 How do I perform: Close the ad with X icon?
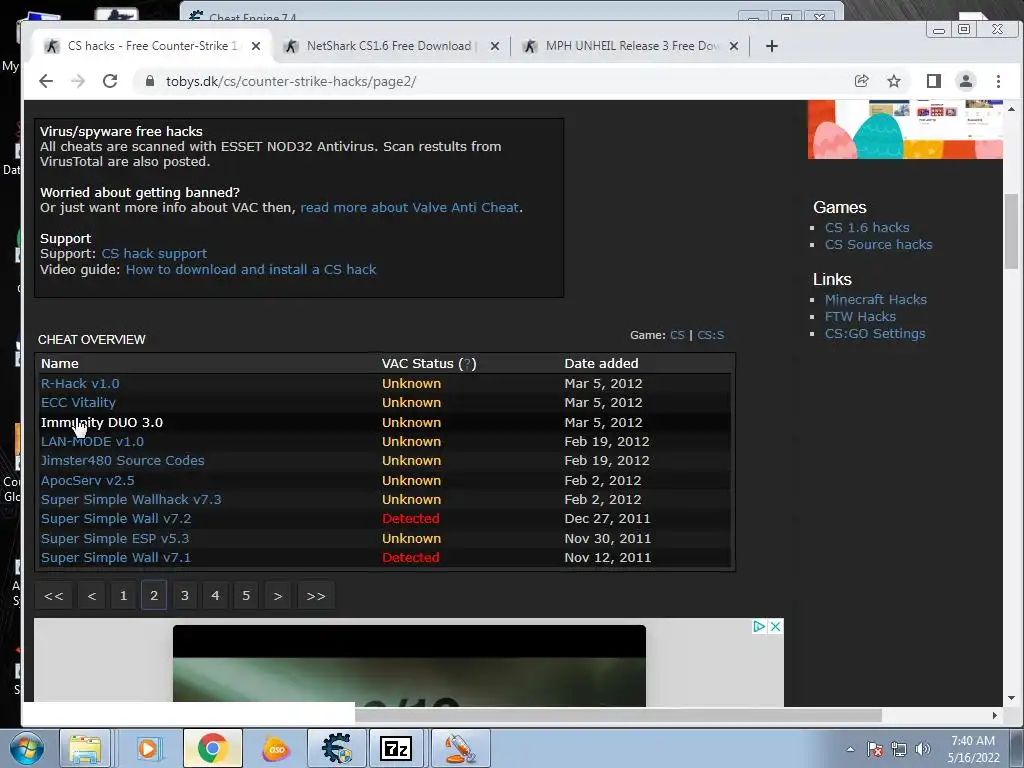[775, 626]
